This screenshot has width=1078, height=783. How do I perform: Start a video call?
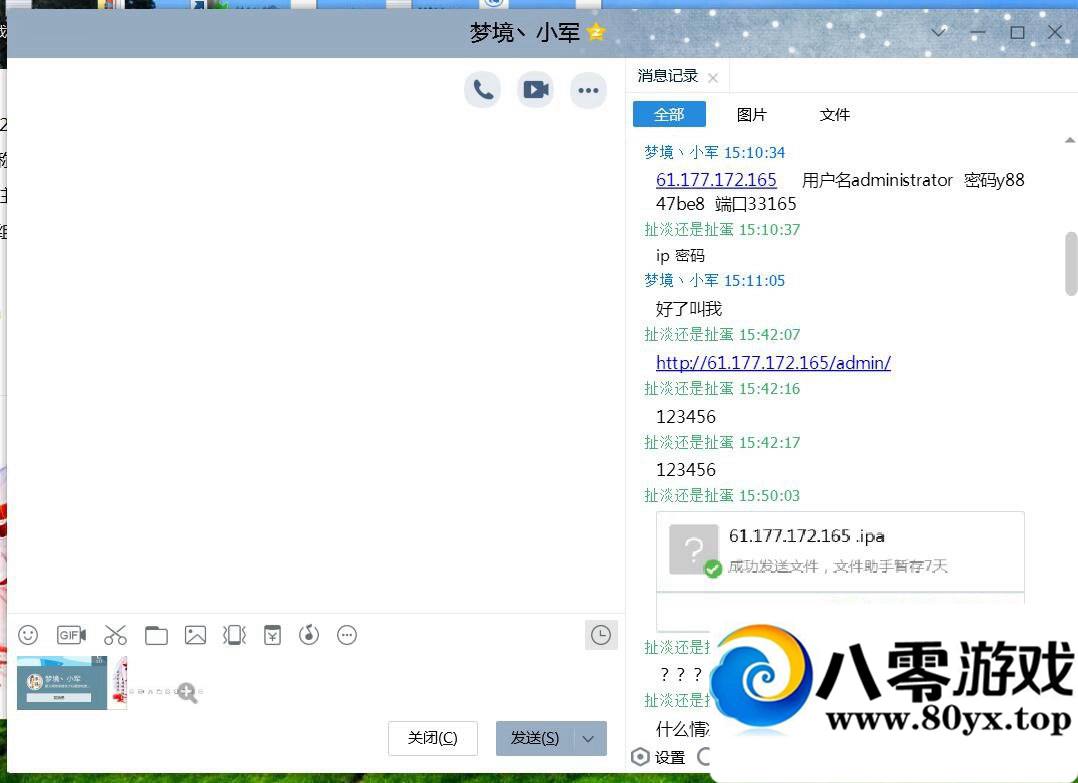[535, 89]
